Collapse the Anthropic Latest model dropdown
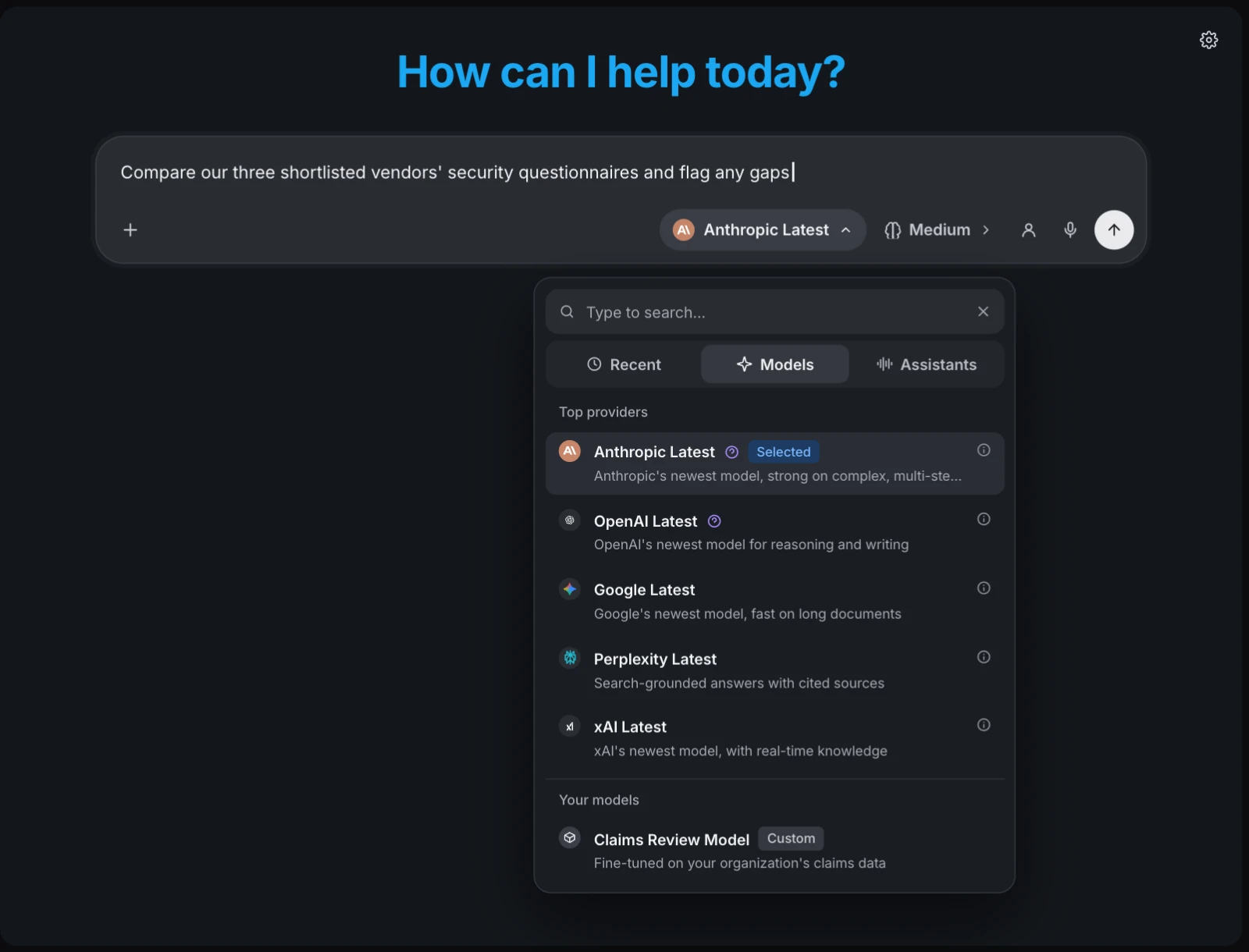This screenshot has width=1249, height=952. click(763, 229)
